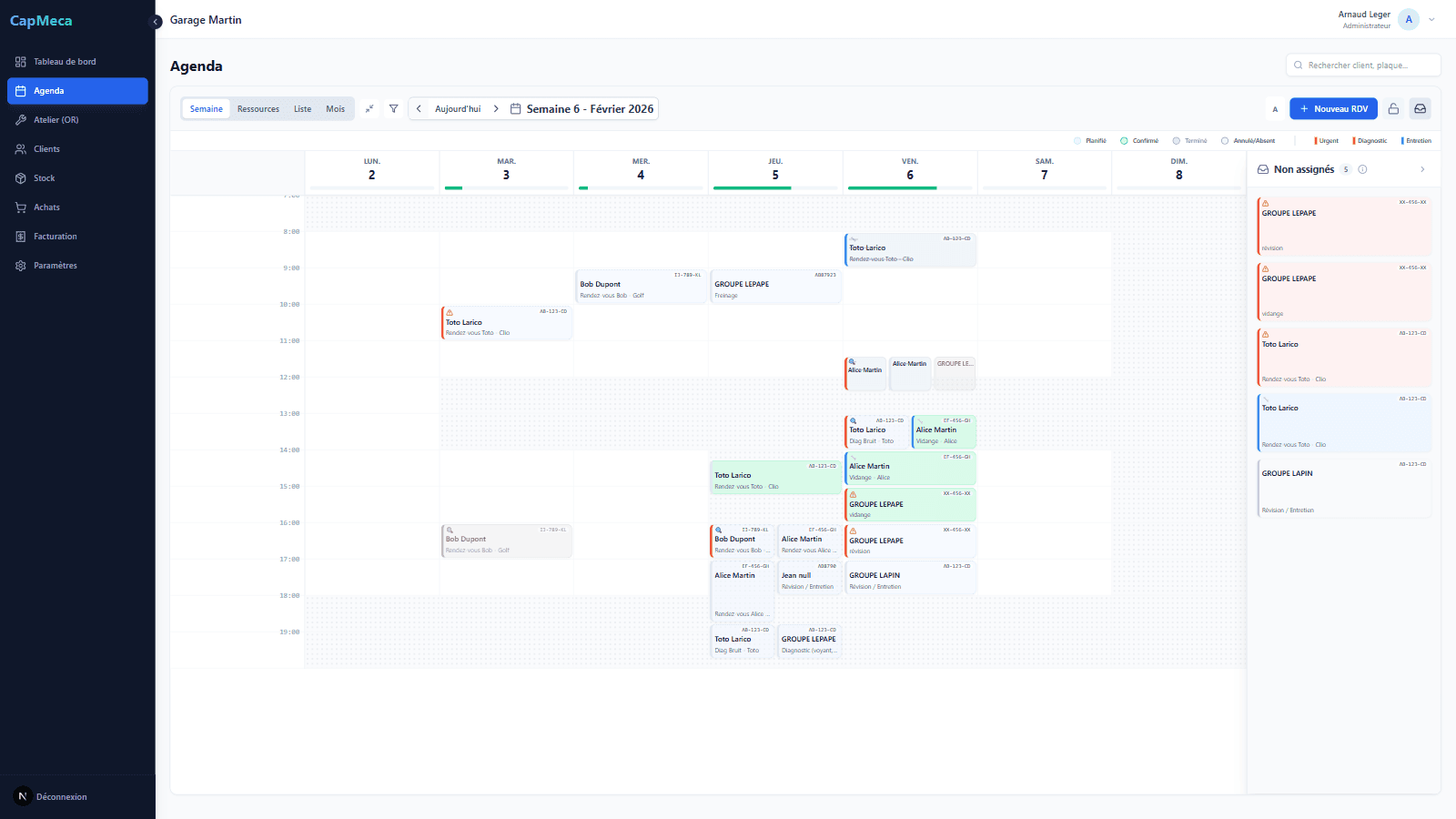Click the Nouveau RDV button
This screenshot has width=1456, height=819.
[x=1333, y=108]
